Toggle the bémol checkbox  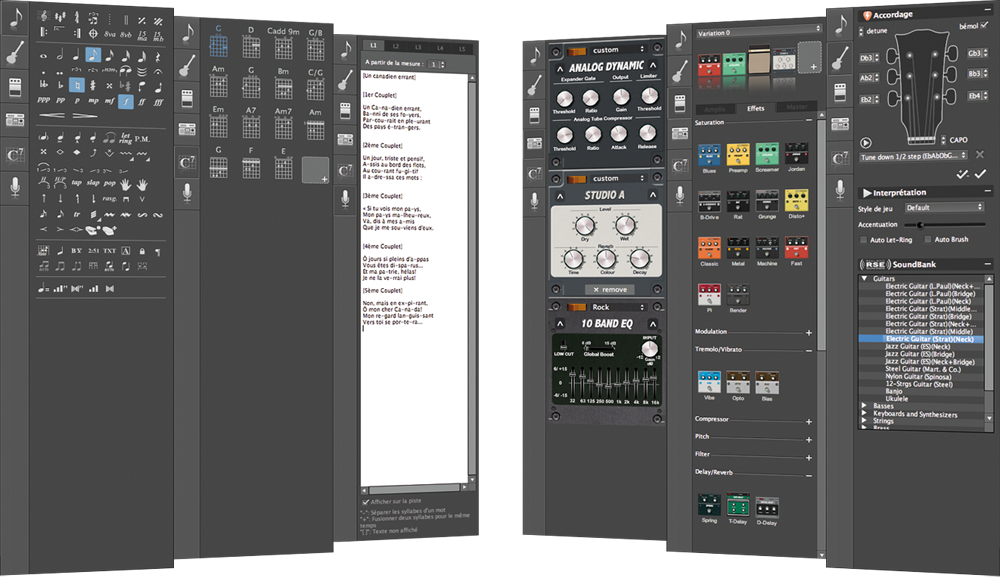(985, 25)
